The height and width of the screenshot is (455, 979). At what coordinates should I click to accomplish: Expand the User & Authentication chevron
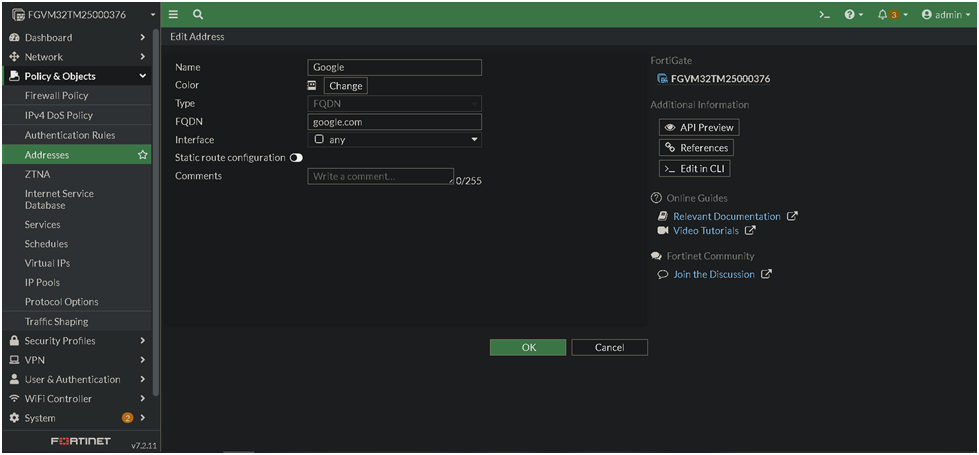(x=143, y=379)
